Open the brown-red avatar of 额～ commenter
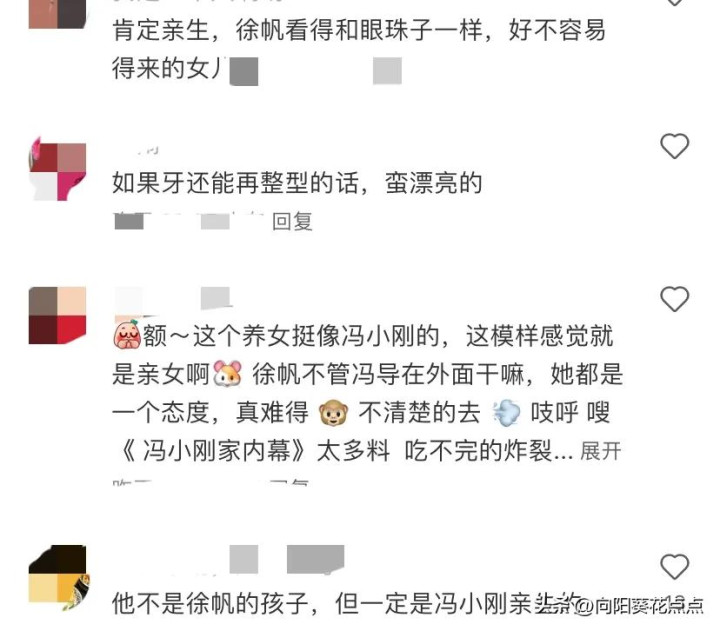The height and width of the screenshot is (631, 720). pos(57,316)
